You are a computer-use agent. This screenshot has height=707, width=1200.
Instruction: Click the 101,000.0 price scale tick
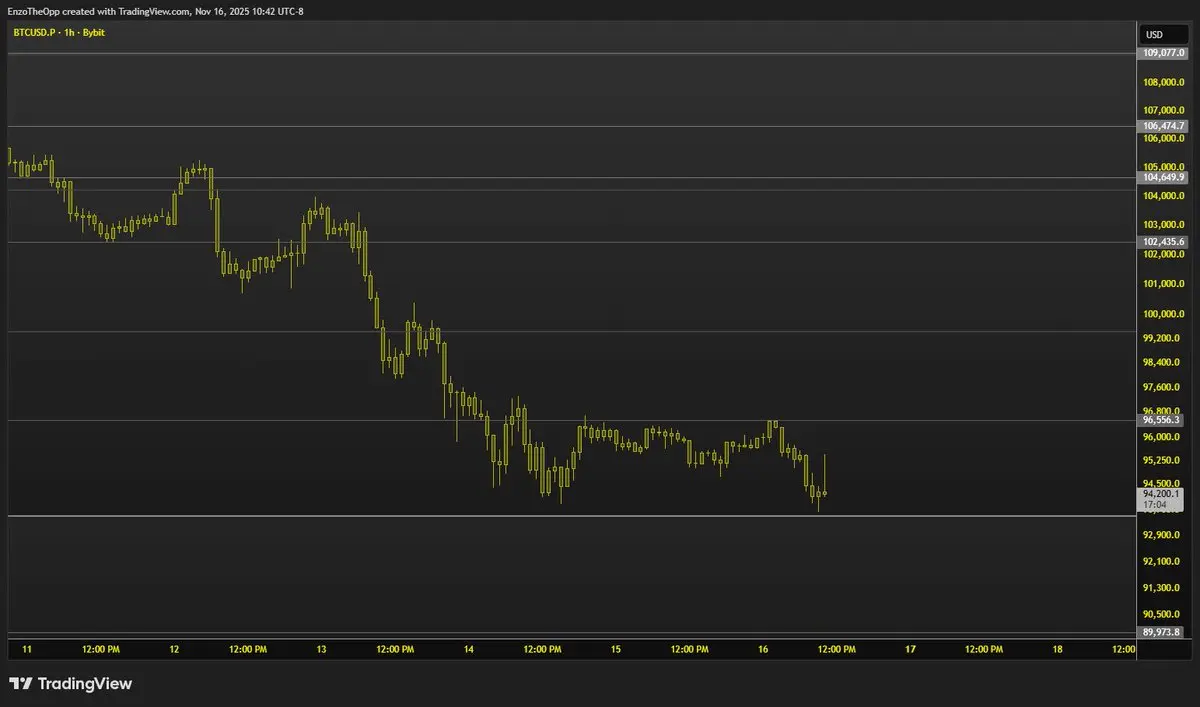(x=1164, y=284)
